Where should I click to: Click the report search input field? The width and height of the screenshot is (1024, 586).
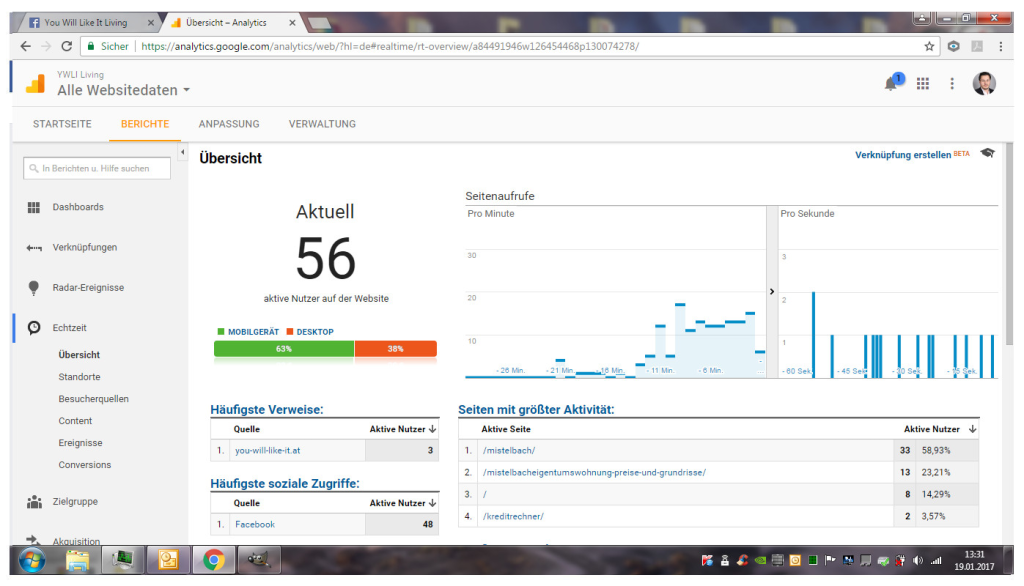pos(98,169)
